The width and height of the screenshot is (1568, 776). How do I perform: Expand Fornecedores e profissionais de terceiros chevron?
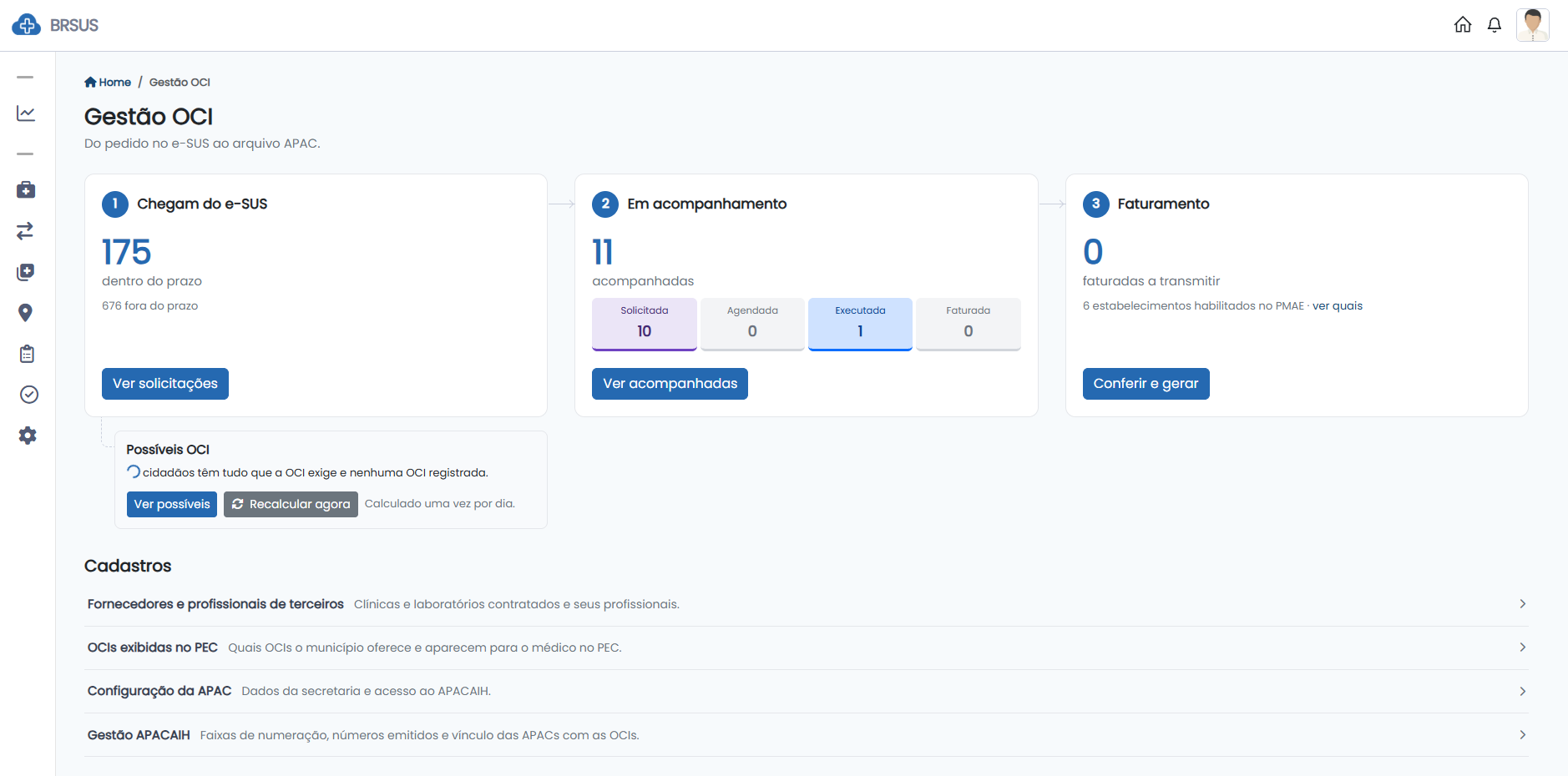tap(1523, 604)
